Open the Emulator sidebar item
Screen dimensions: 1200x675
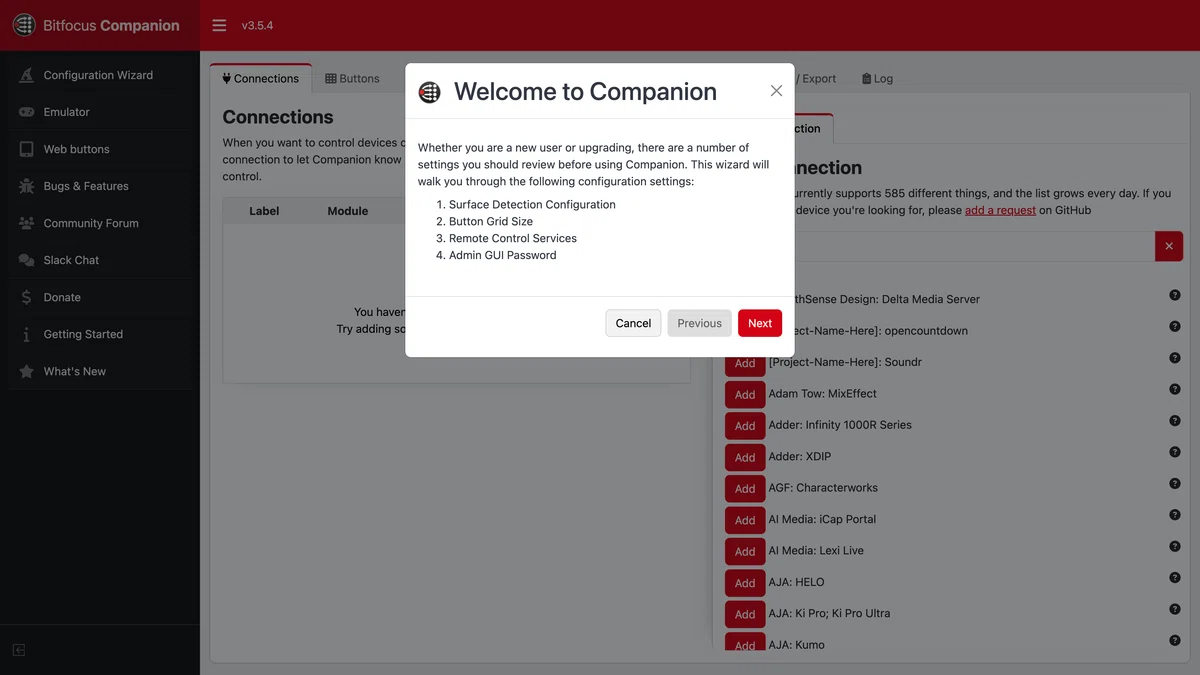point(100,112)
